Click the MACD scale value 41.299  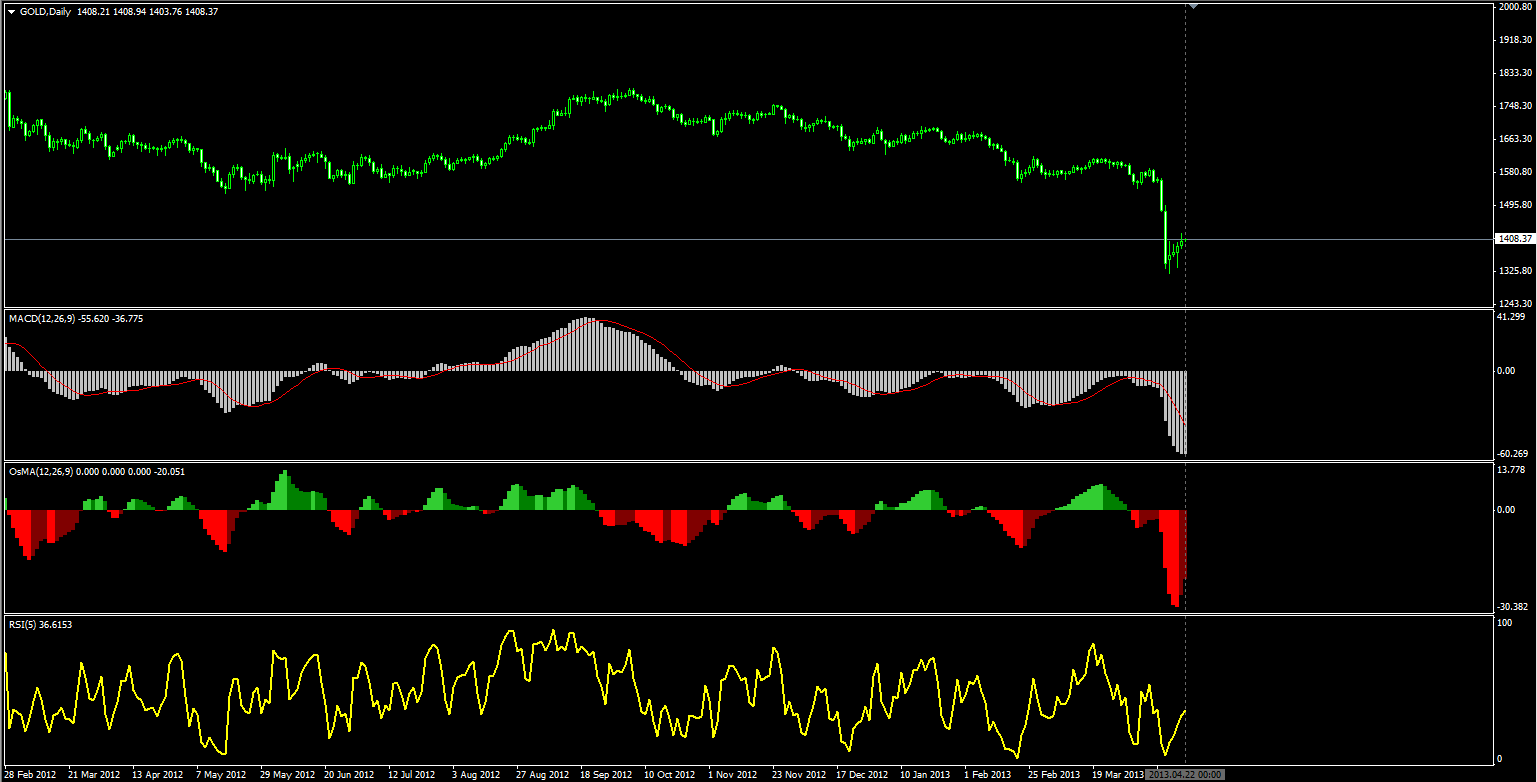[1511, 317]
